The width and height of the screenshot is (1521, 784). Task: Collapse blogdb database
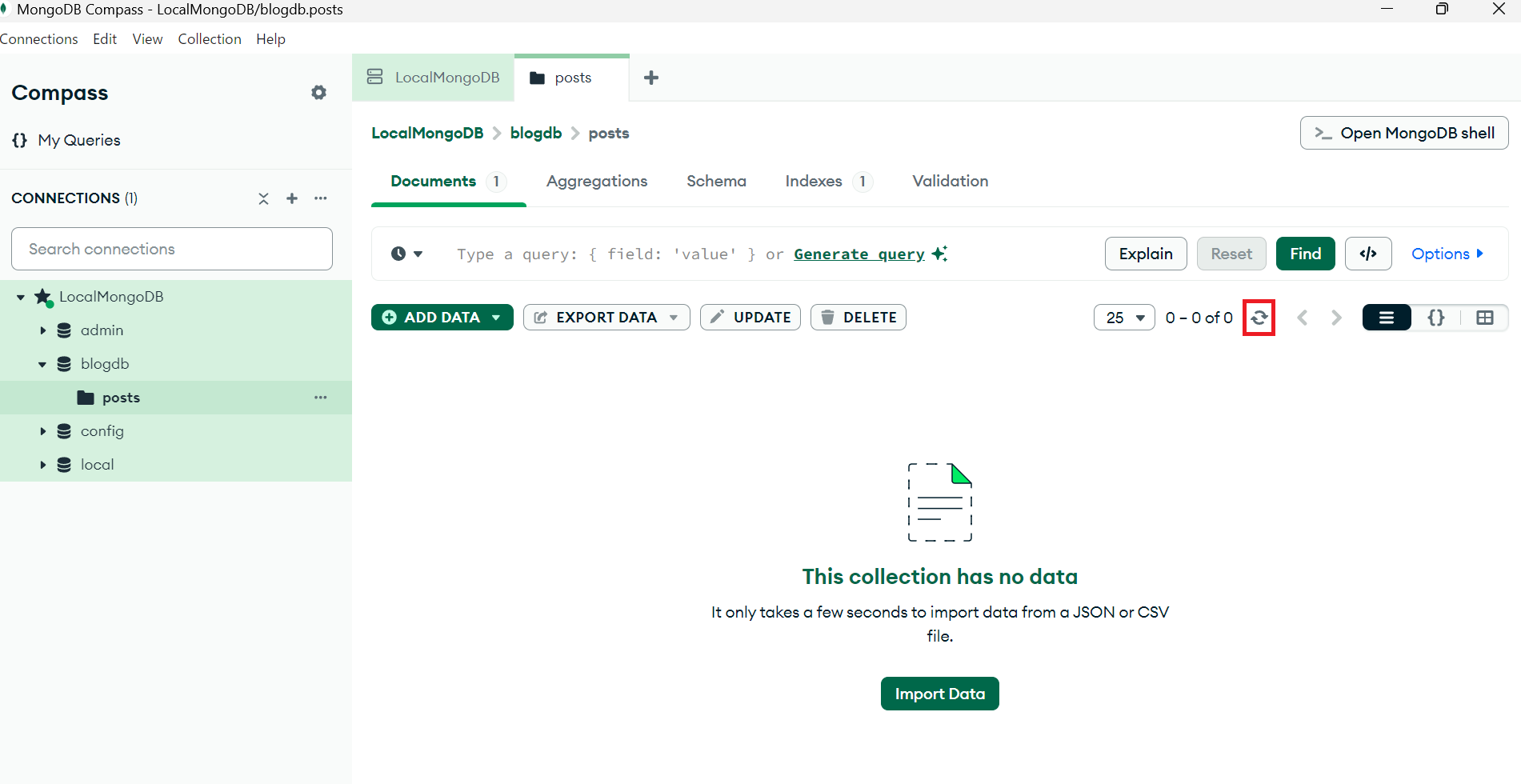[x=42, y=365]
